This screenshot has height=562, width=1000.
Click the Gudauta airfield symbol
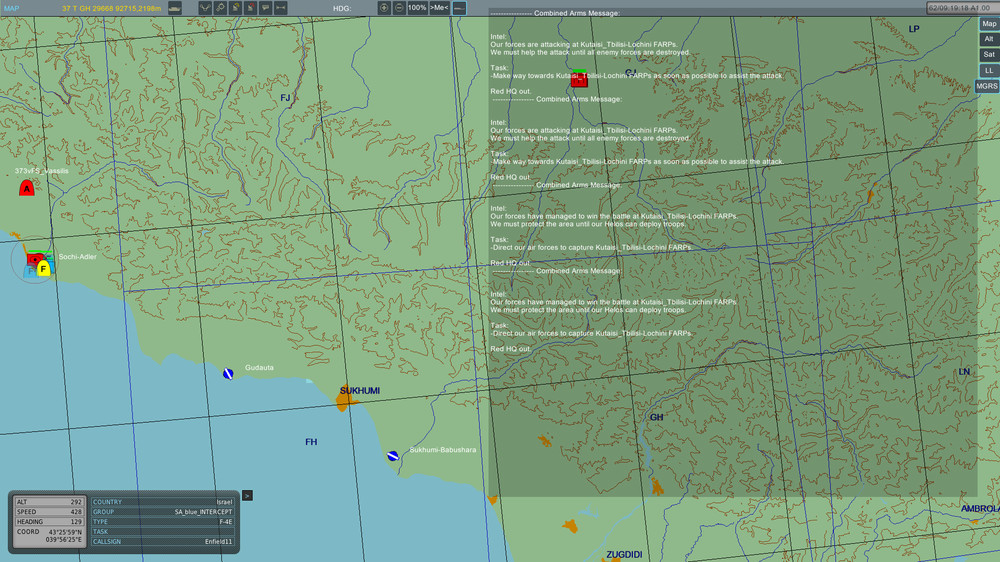point(228,374)
